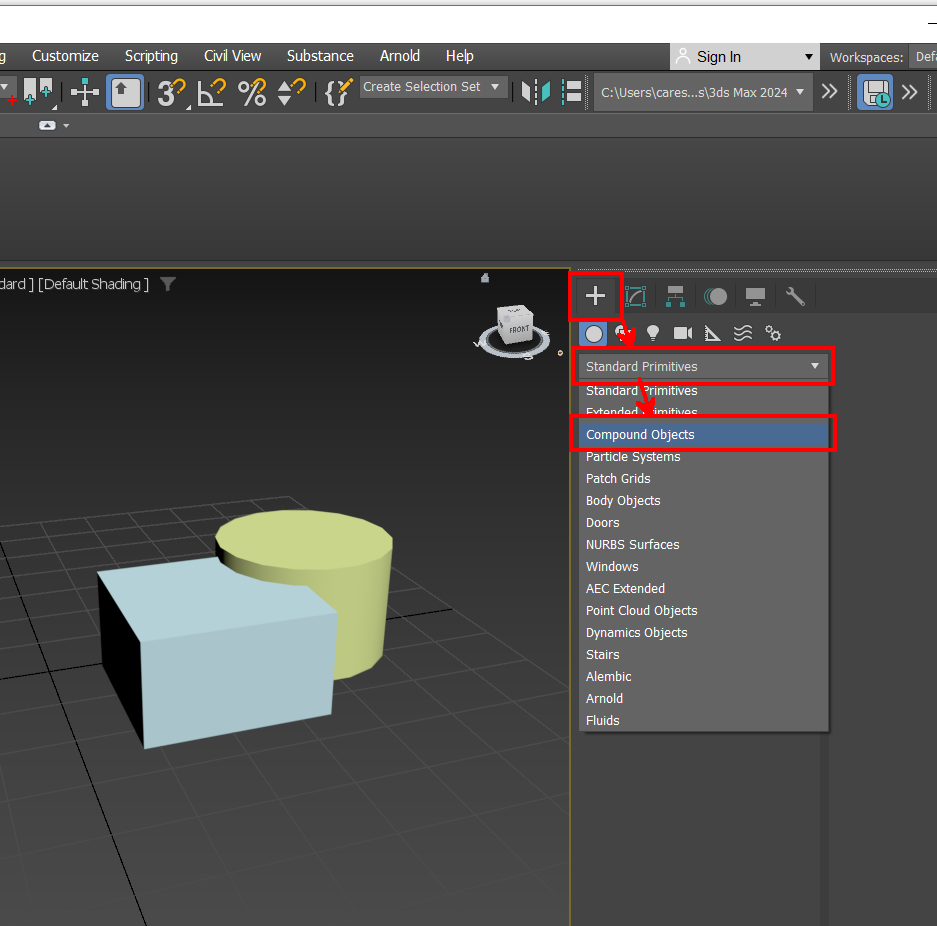
Task: Choose Windows from the list
Action: click(703, 566)
